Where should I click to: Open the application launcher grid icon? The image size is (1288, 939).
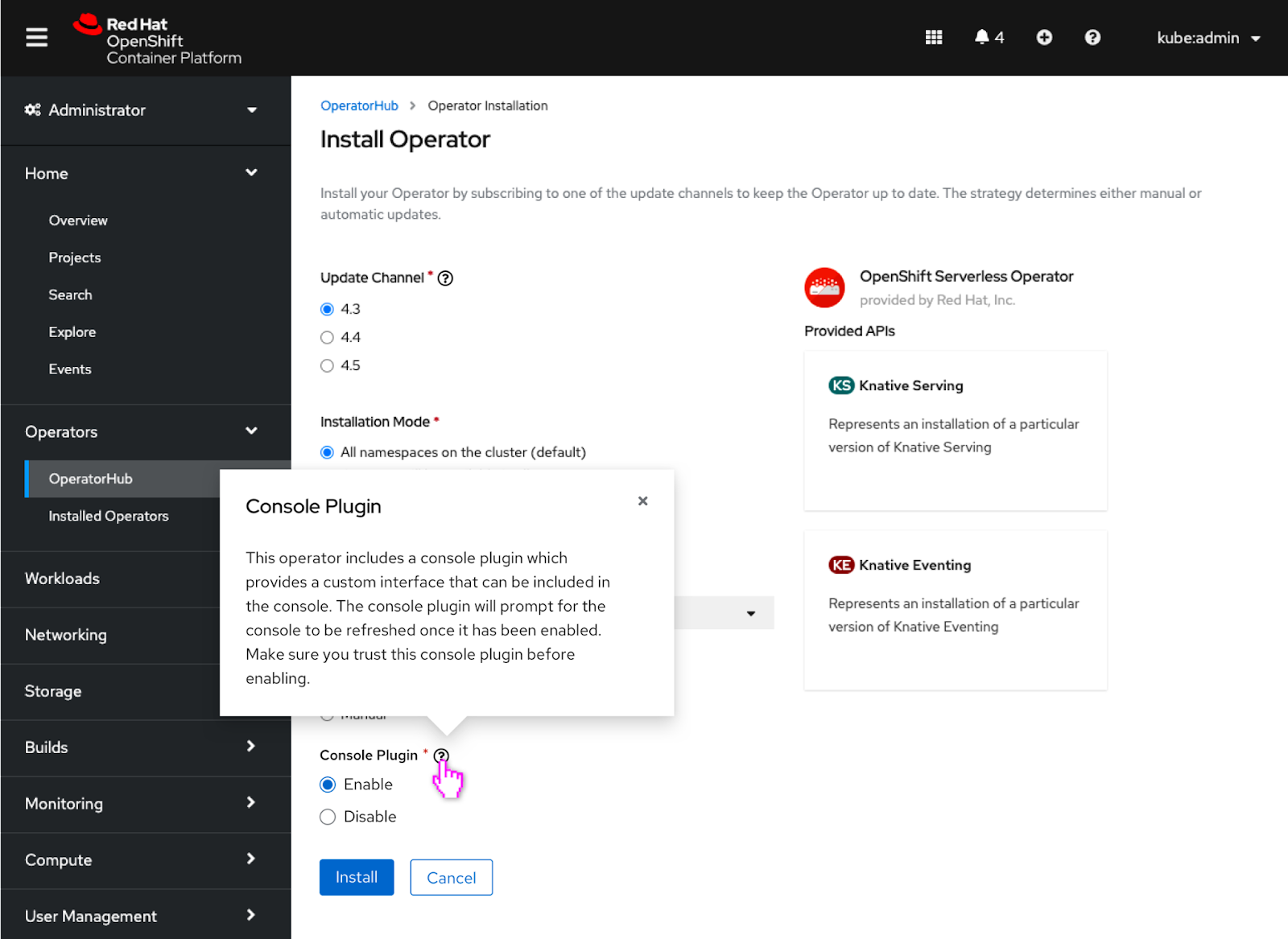933,37
